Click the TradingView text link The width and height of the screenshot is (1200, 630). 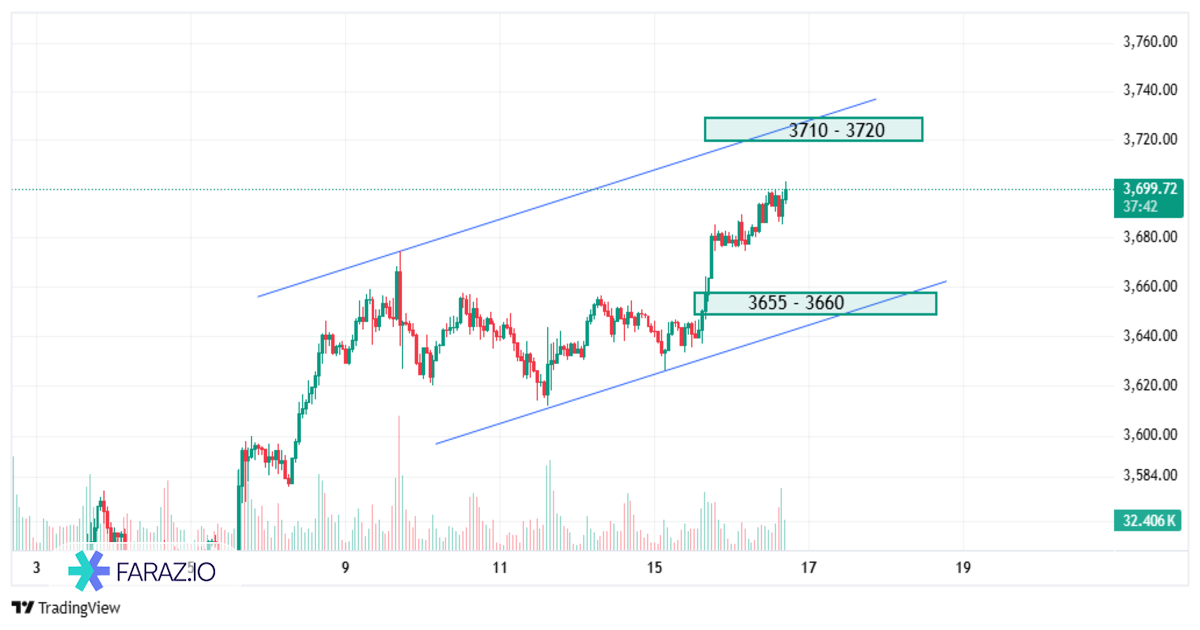click(78, 607)
